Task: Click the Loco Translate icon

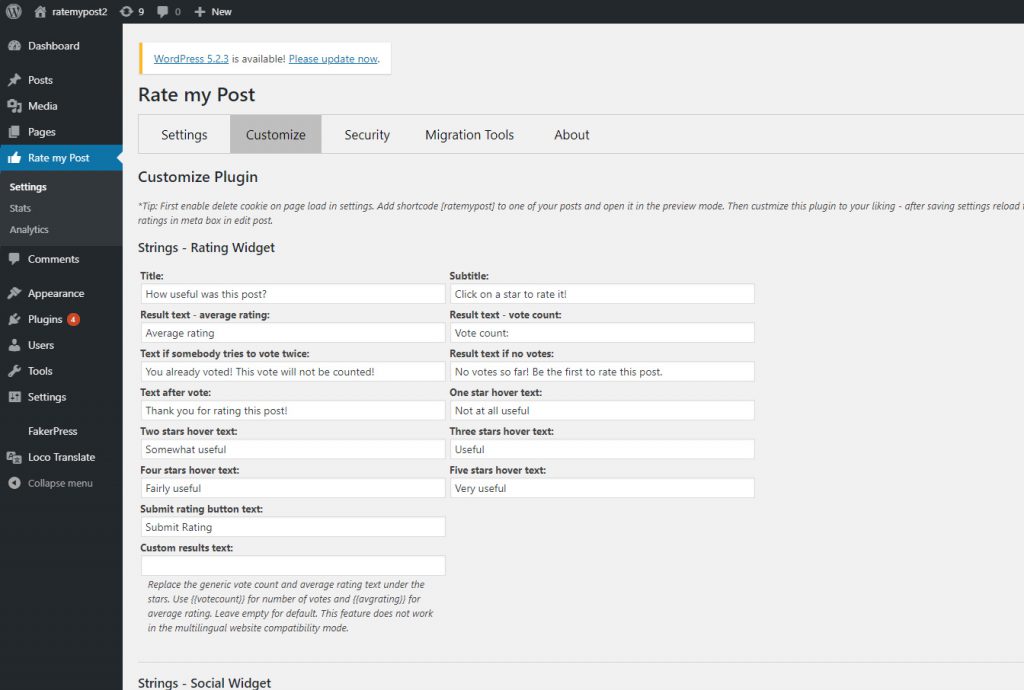Action: click(14, 457)
